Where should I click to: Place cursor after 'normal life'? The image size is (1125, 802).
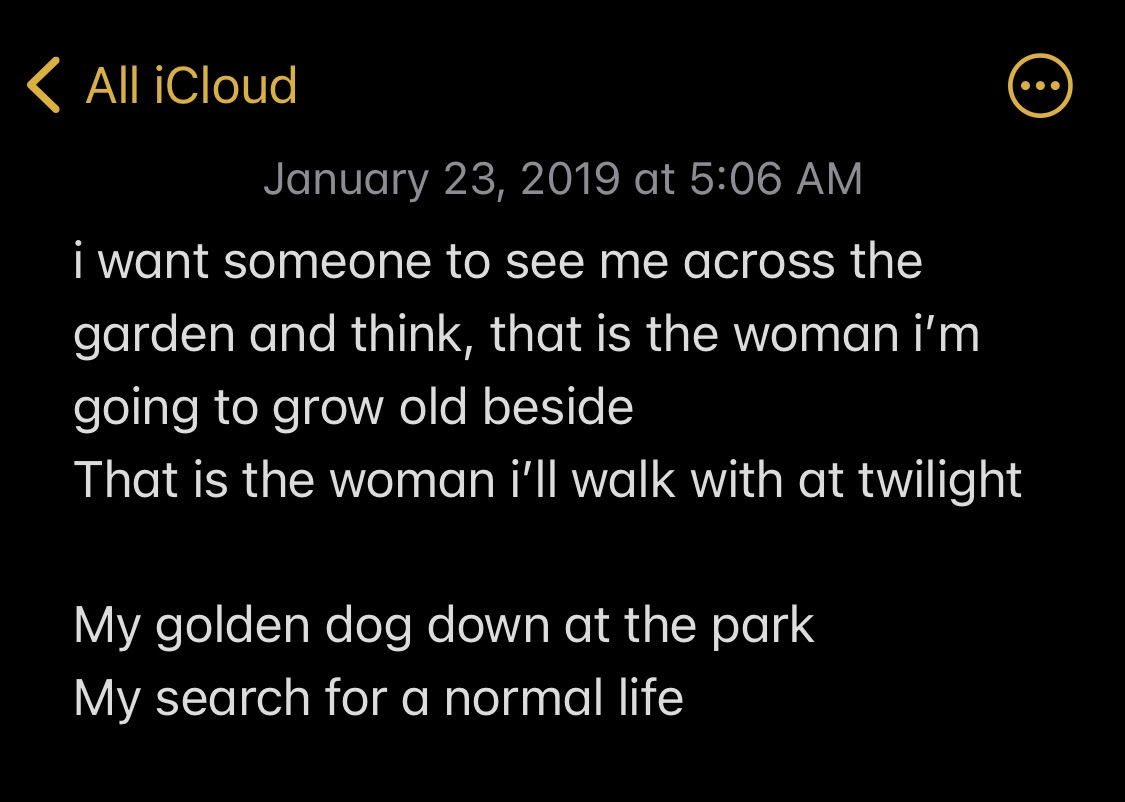[686, 697]
